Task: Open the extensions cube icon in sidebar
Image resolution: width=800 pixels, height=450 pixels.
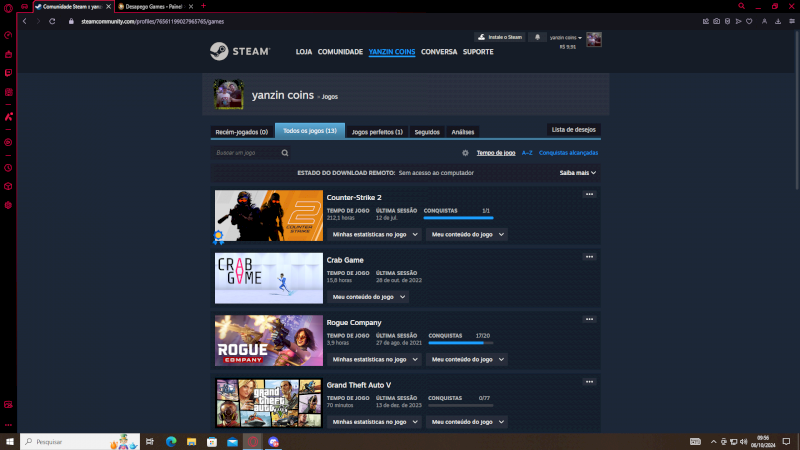Action: [8, 186]
